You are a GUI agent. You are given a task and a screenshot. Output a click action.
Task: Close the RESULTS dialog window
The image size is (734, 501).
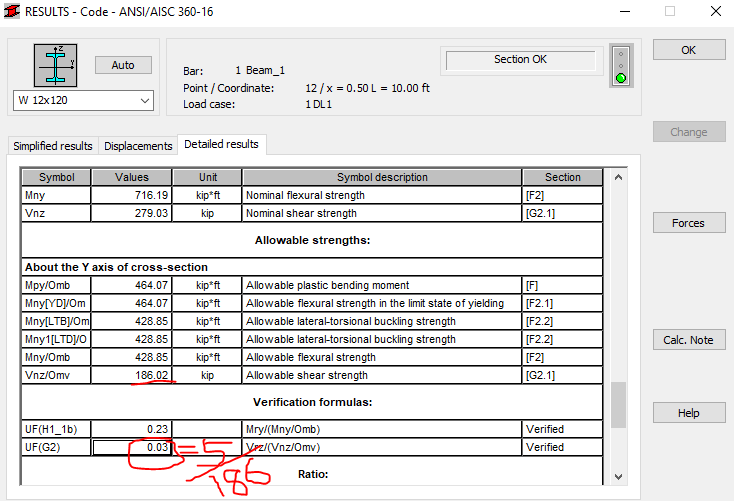click(716, 11)
